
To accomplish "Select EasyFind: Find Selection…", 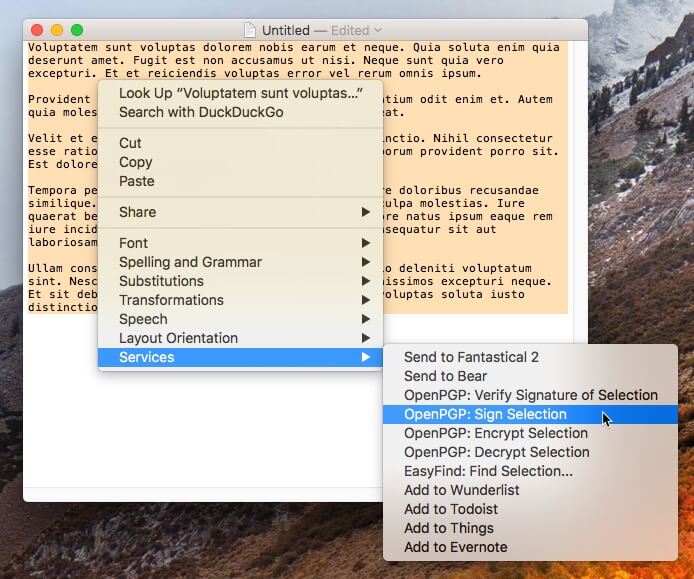I will (530, 471).
